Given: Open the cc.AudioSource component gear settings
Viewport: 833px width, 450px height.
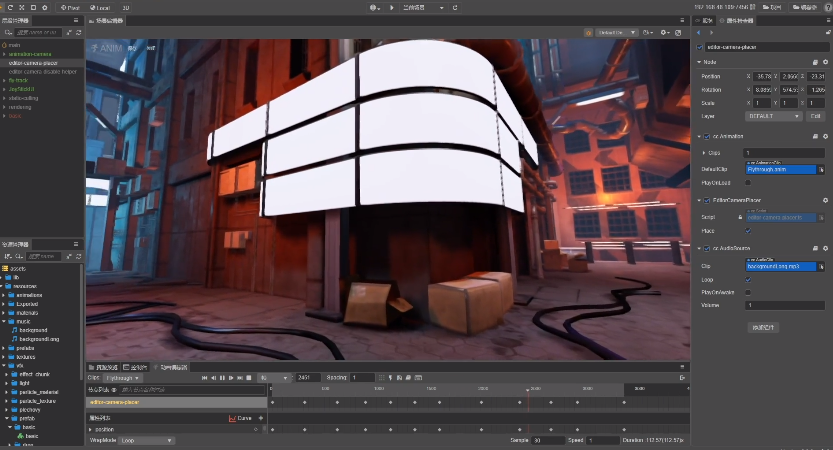Looking at the screenshot, I should (825, 248).
